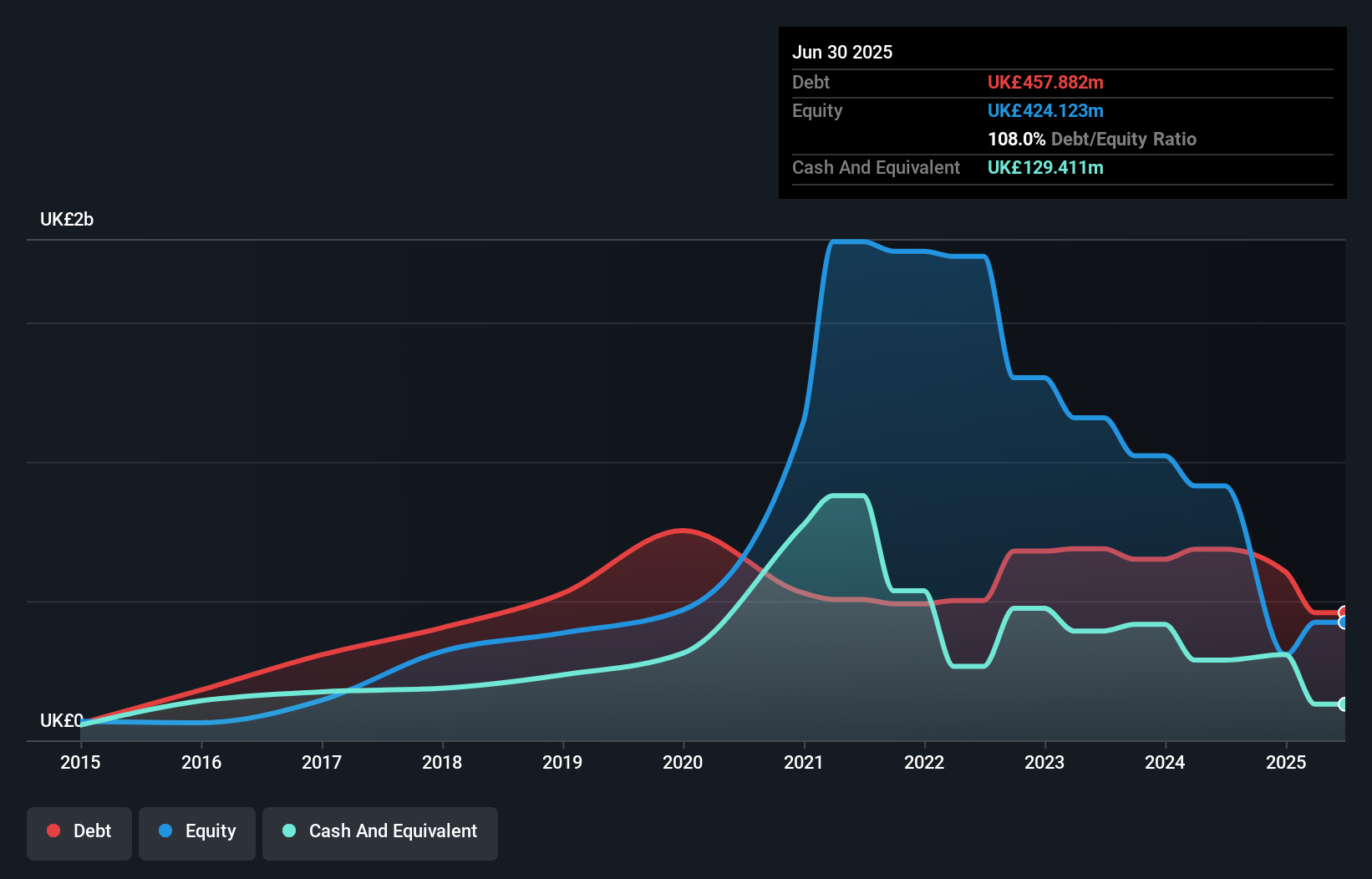Click the UK£2b gridline label

(x=67, y=219)
